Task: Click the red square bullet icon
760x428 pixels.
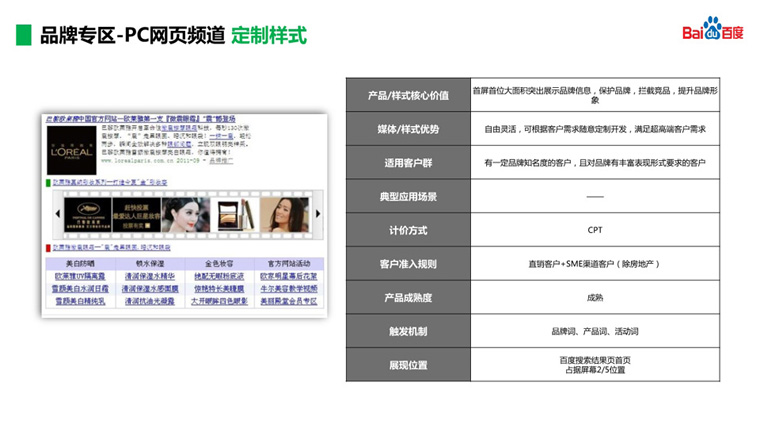Action: (x=48, y=248)
